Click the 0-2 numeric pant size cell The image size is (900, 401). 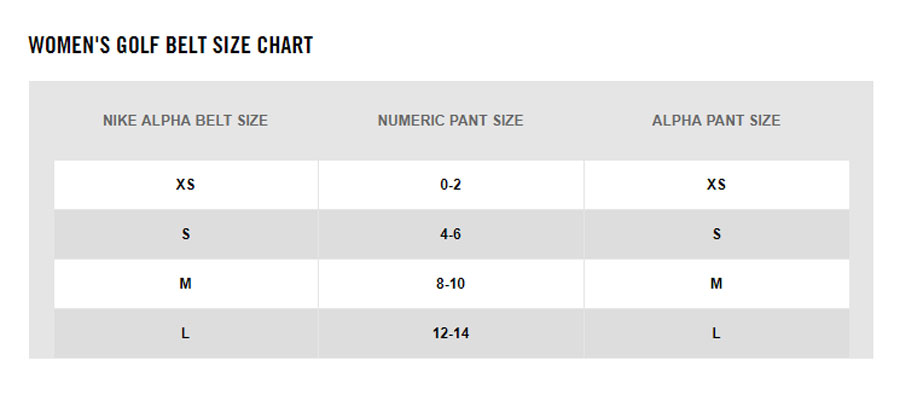450,185
